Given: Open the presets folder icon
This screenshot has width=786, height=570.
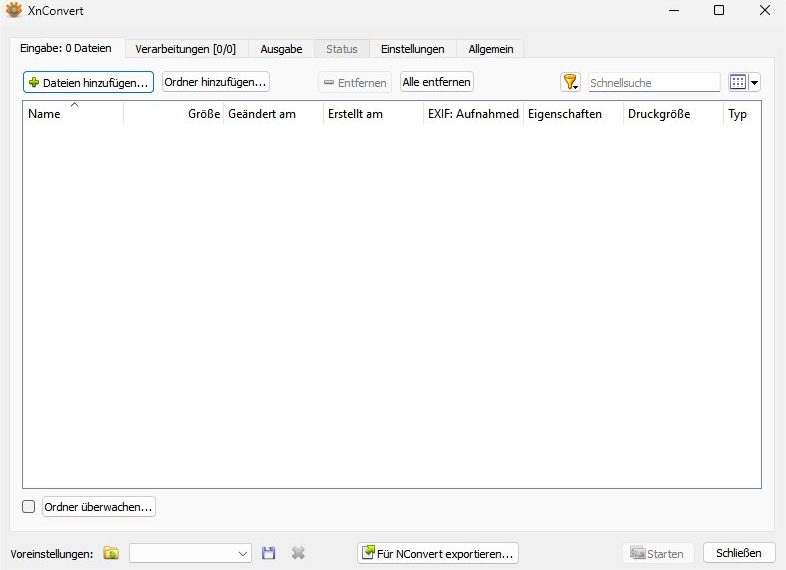Looking at the screenshot, I should [111, 553].
